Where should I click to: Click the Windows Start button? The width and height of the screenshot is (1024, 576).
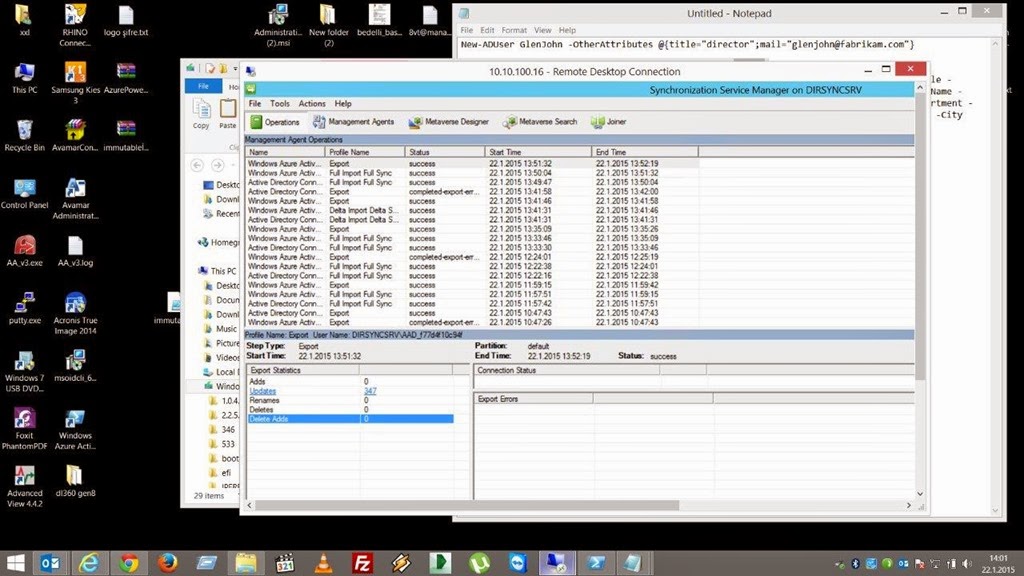(14, 563)
